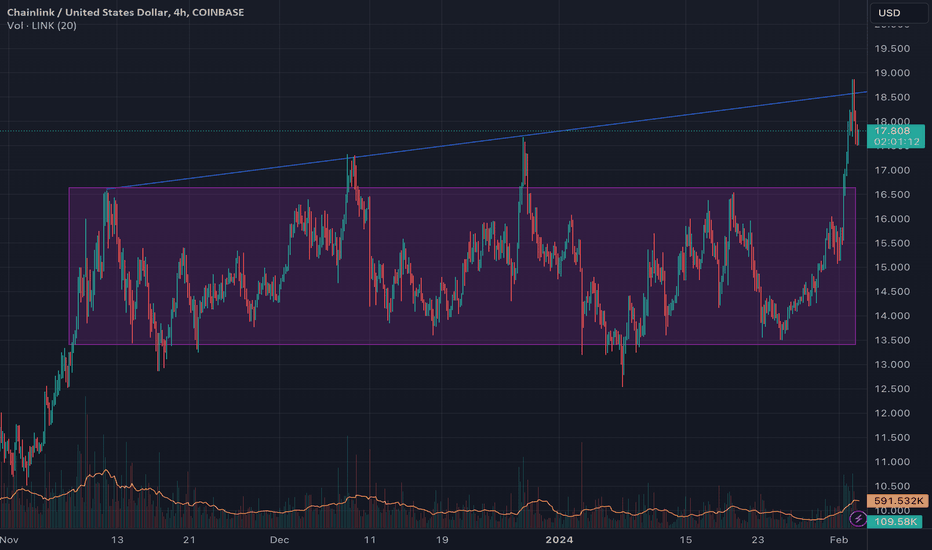Select the Vol · LINK (20) indicator label
The width and height of the screenshot is (932, 550).
pos(42,26)
